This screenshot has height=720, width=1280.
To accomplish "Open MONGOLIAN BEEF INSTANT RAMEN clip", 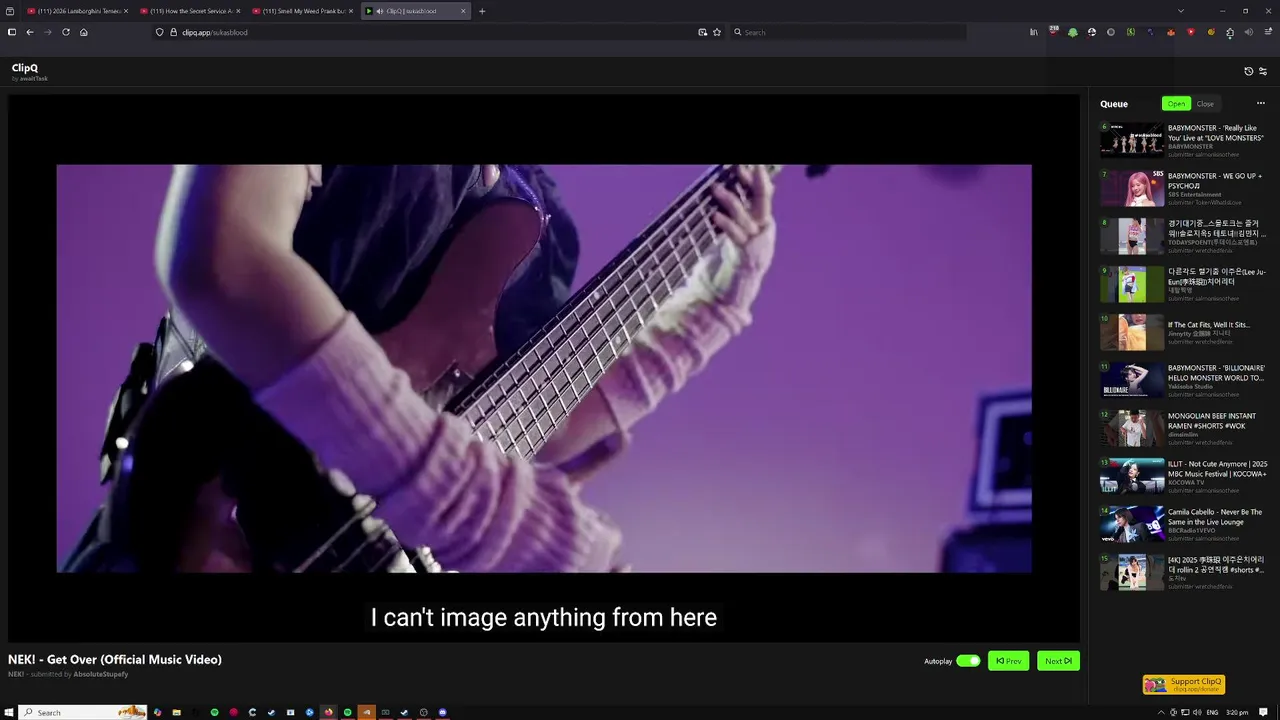I will (1184, 428).
